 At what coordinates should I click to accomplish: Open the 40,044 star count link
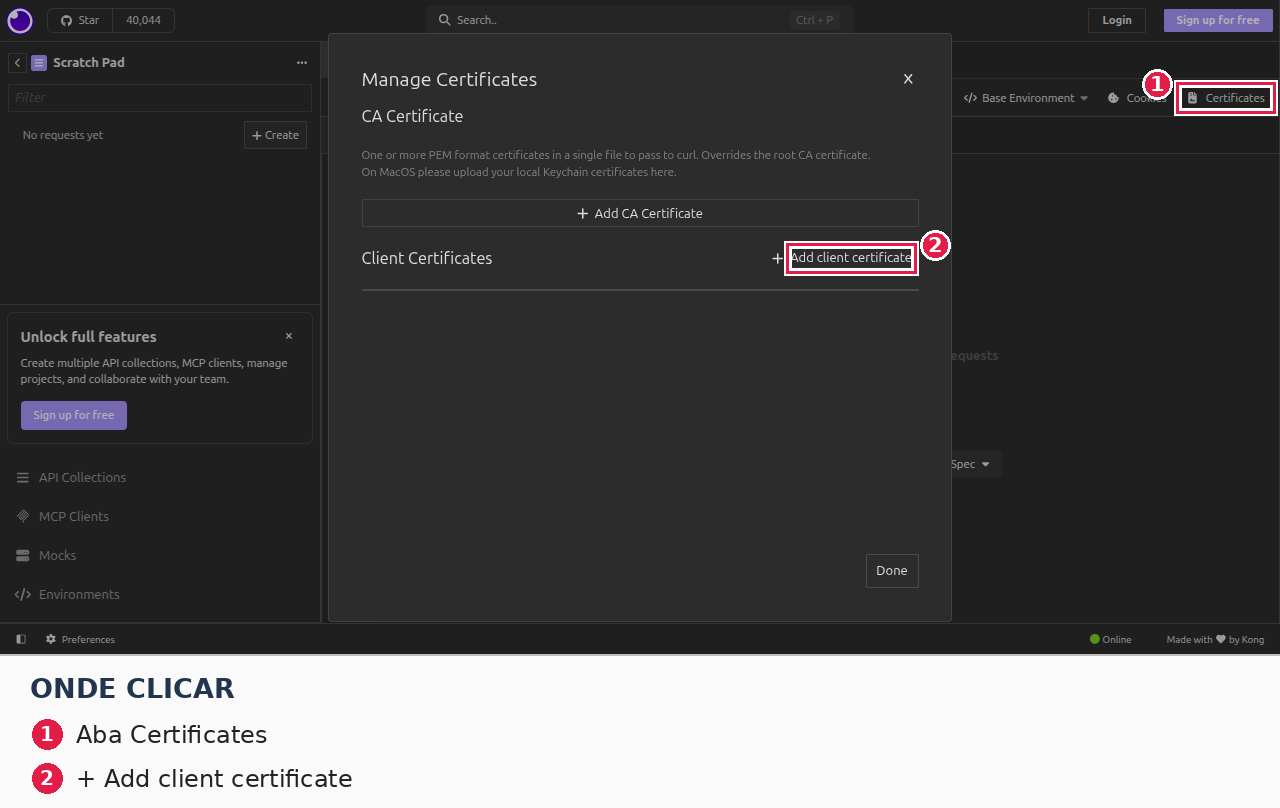[143, 20]
